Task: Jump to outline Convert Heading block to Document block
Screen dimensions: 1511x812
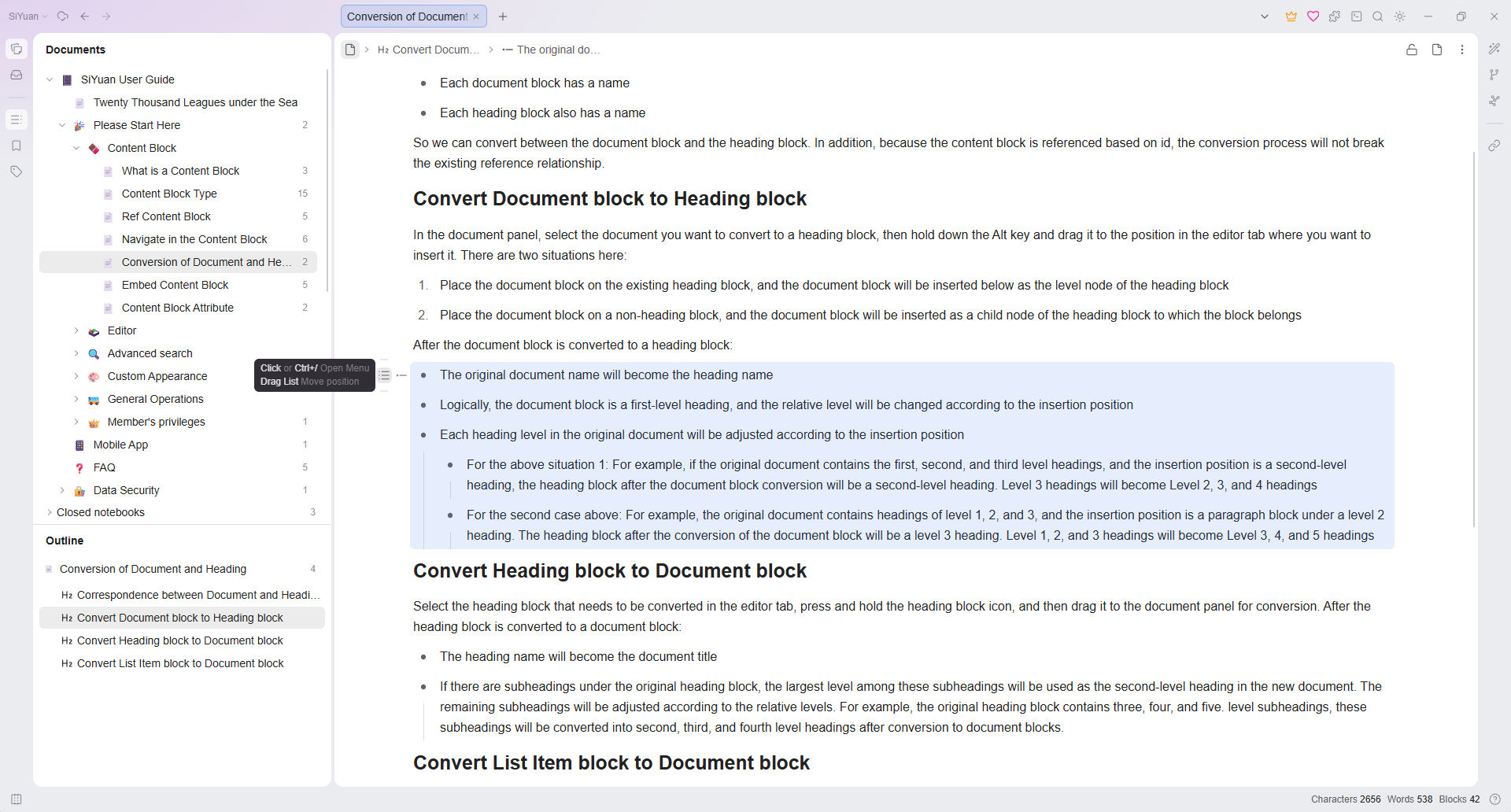Action: point(182,640)
